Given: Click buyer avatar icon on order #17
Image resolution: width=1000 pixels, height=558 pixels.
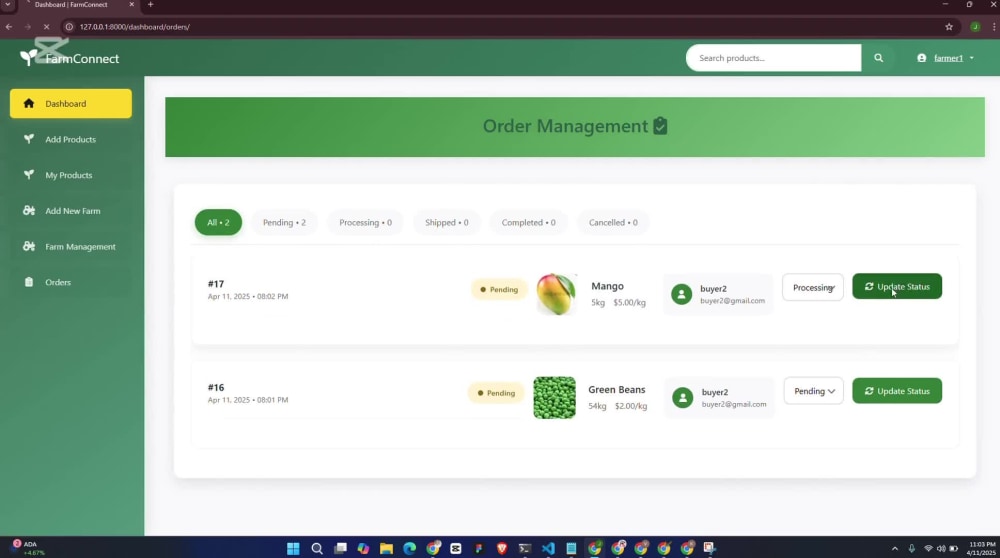Looking at the screenshot, I should 681,294.
